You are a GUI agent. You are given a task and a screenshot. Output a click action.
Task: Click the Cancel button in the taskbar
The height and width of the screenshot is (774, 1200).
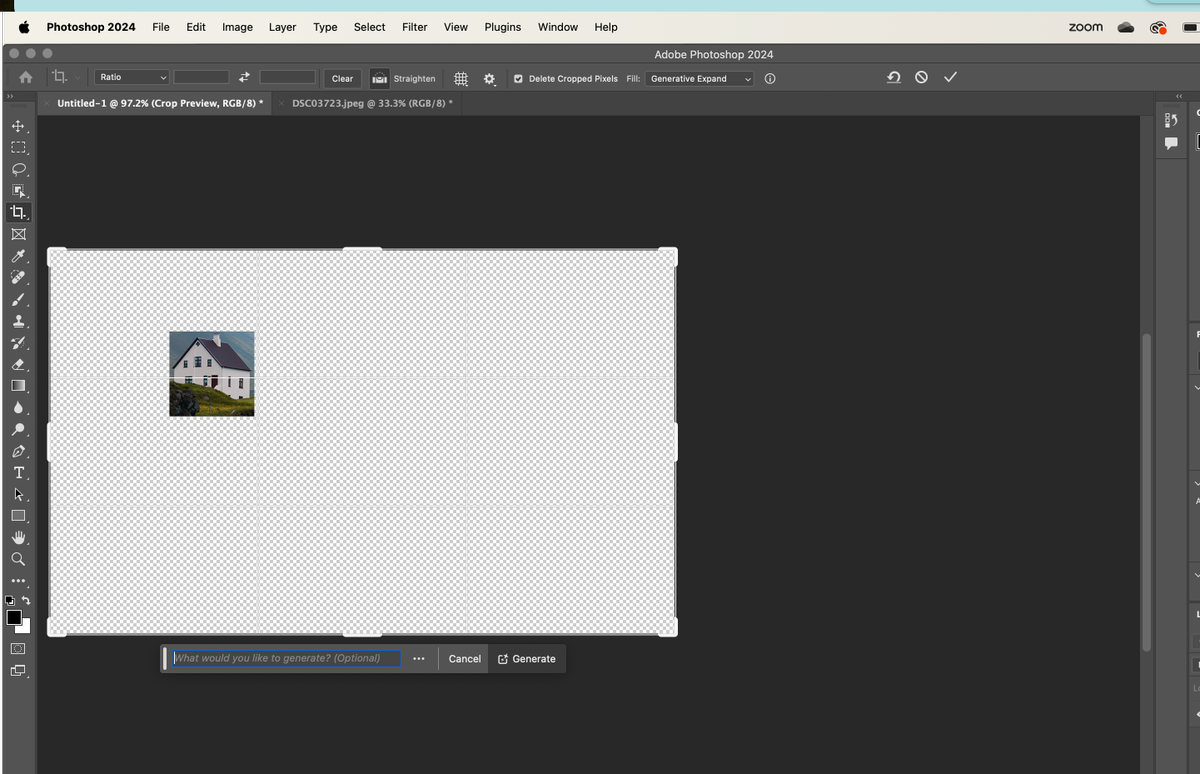[x=464, y=659]
